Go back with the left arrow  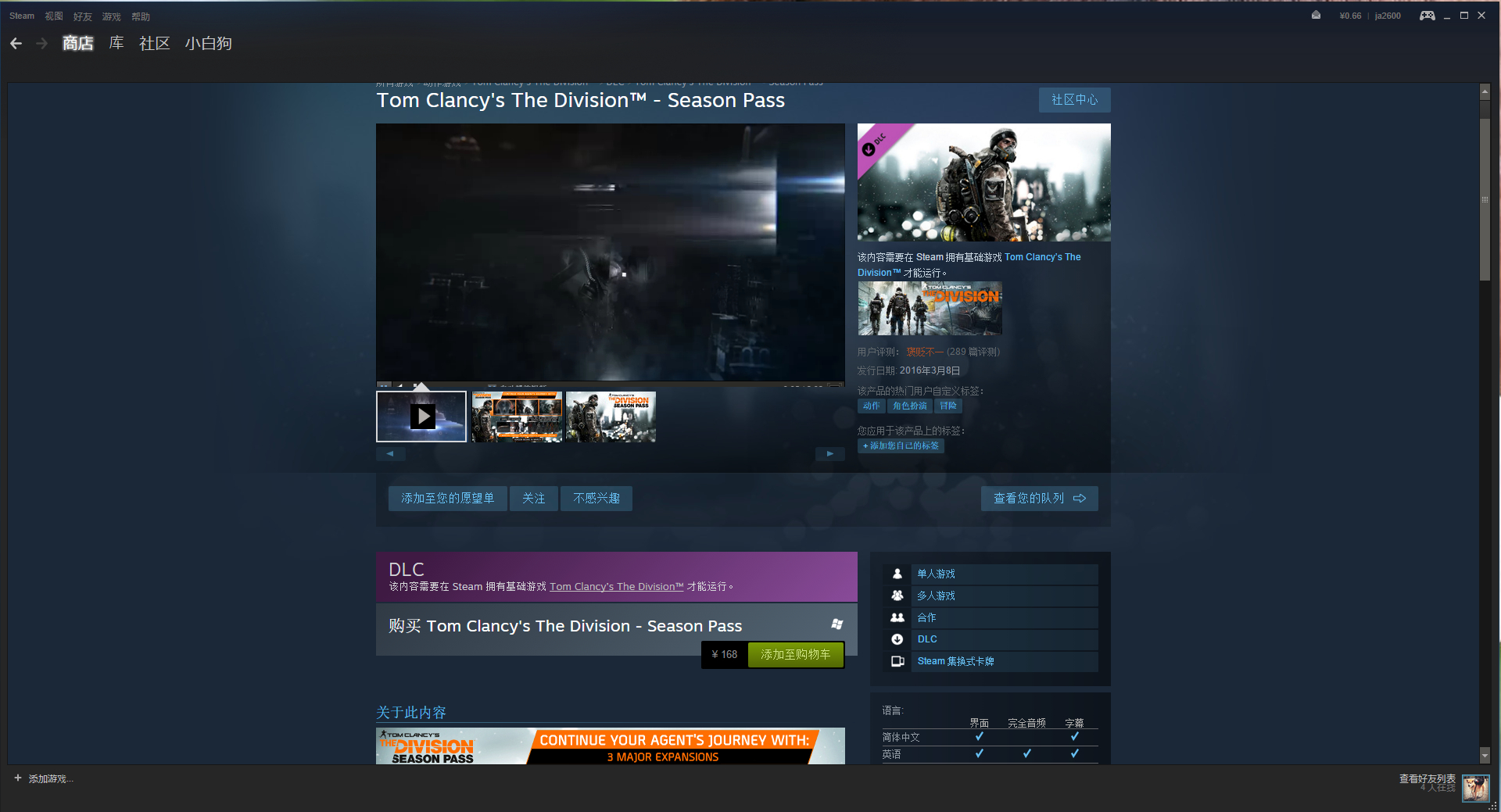point(16,44)
